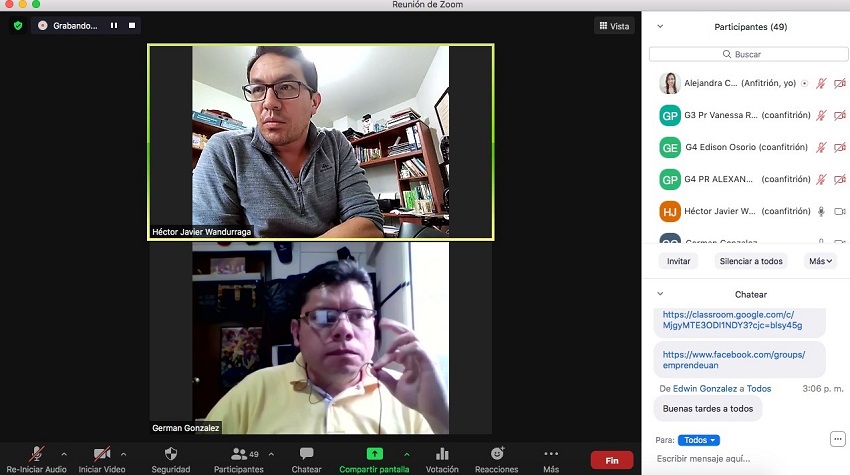Open Reacciones emoji menu
Screen dimensions: 850x475
[497, 459]
